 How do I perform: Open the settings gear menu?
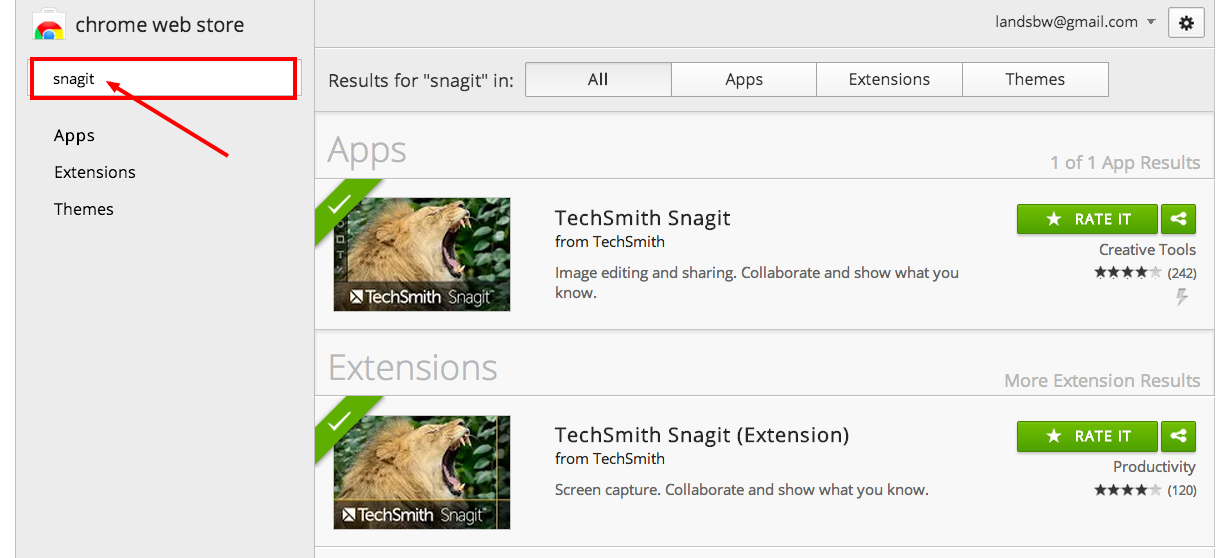point(1186,23)
